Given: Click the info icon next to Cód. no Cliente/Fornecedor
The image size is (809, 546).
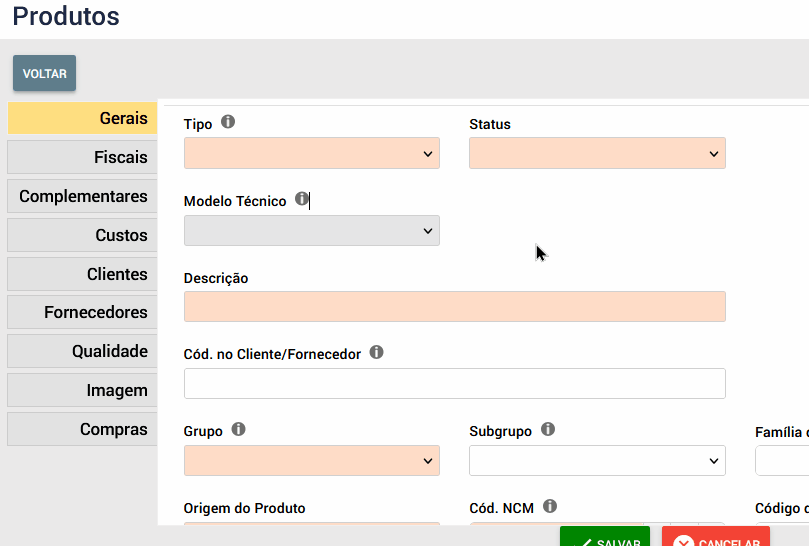Looking at the screenshot, I should pos(377,353).
